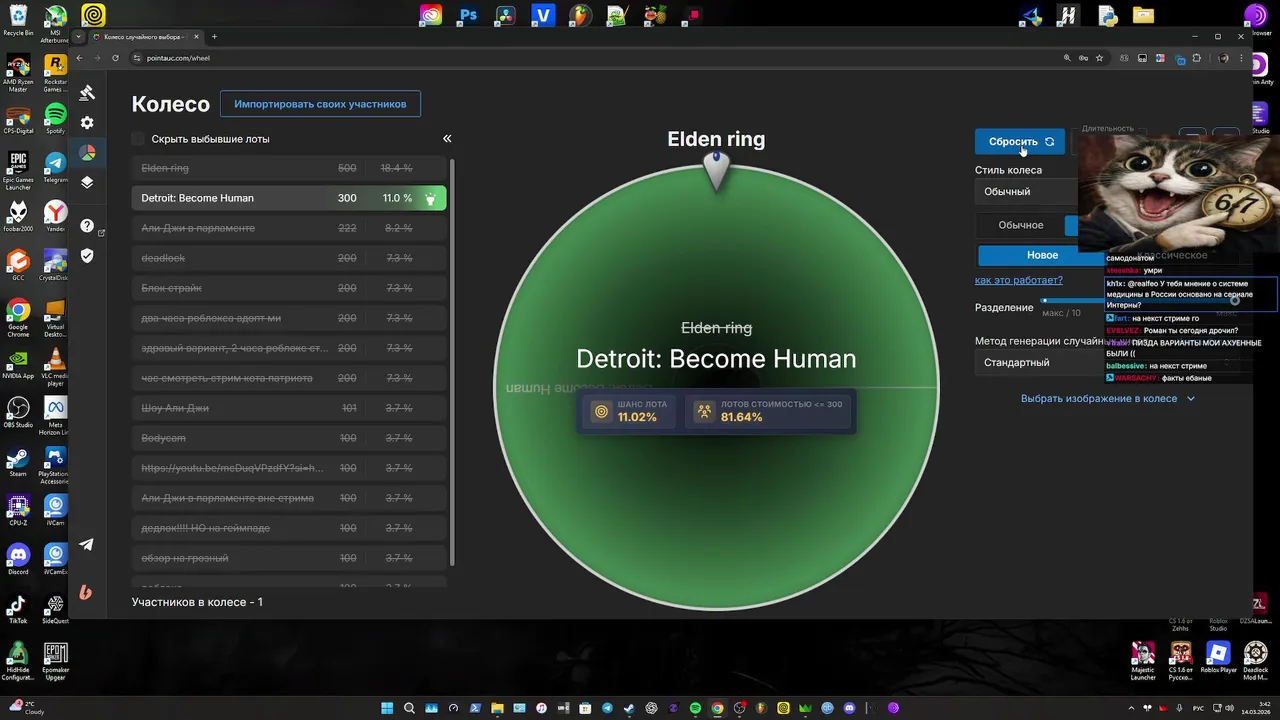Go back with browser back arrow
This screenshot has width=1280, height=720.
tap(79, 58)
